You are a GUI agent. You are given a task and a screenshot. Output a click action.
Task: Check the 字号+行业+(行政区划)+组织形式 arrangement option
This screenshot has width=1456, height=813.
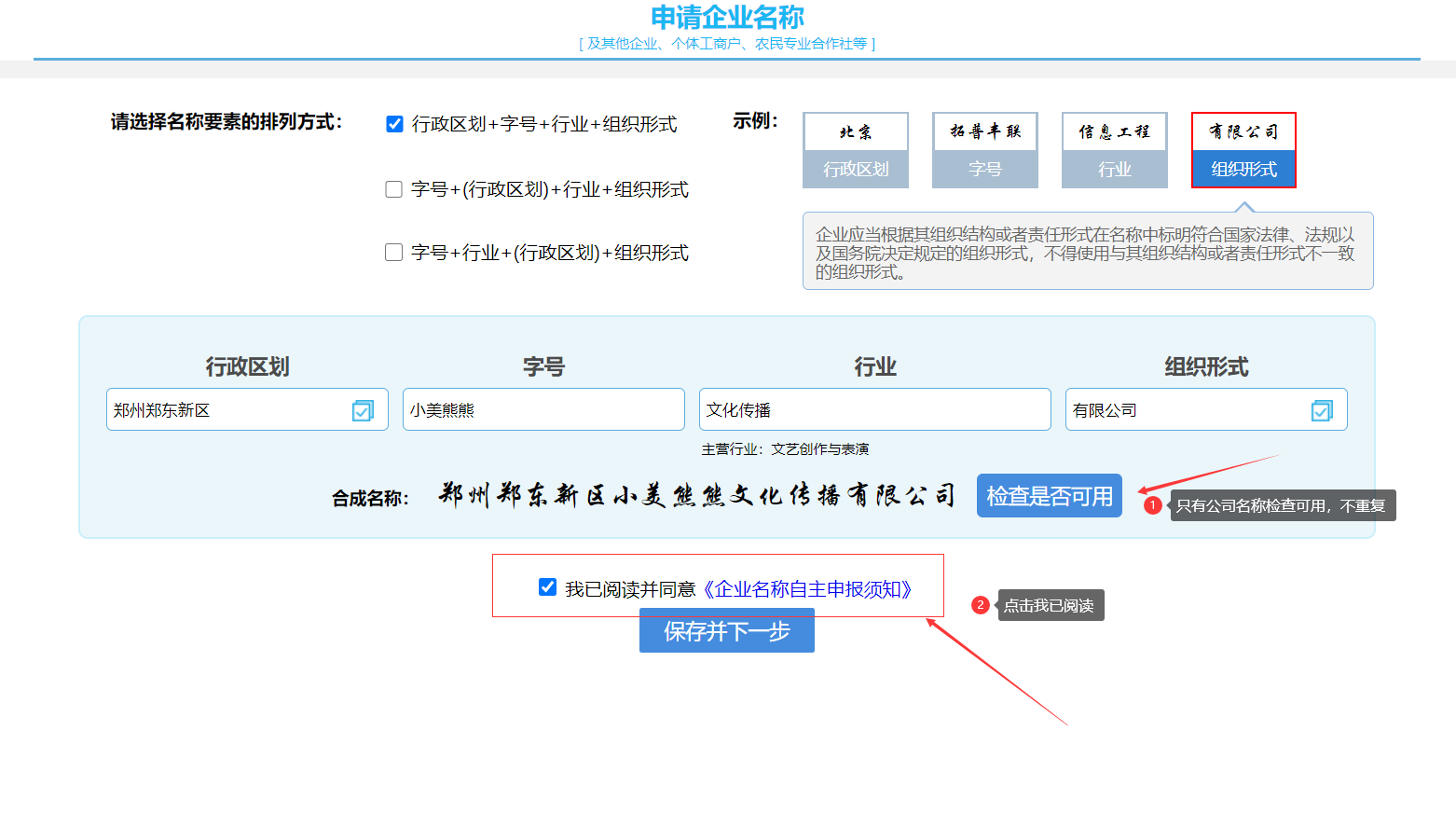coord(393,252)
